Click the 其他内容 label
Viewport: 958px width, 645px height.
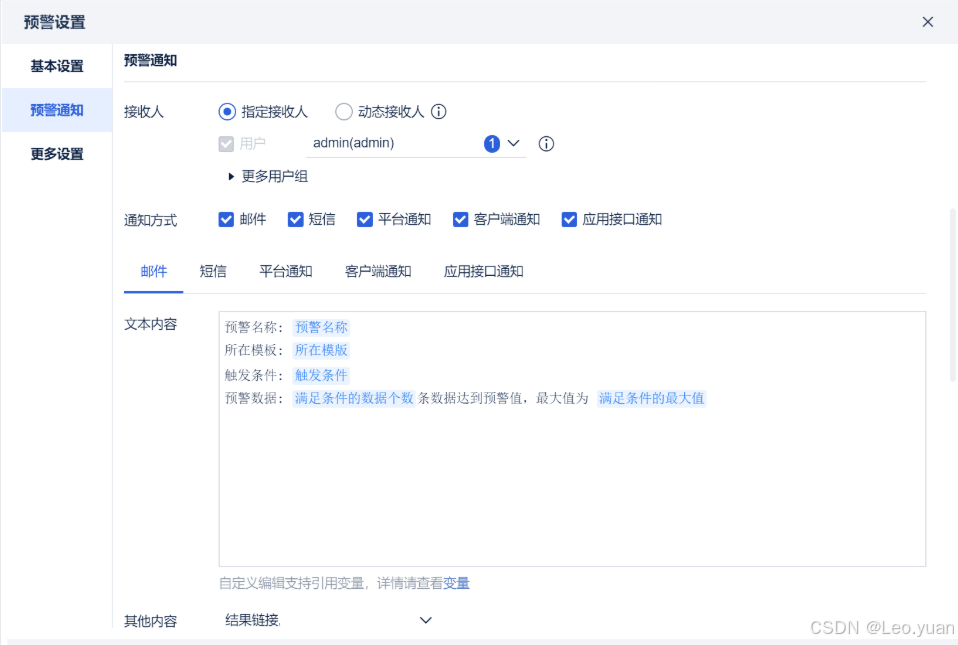(x=151, y=621)
